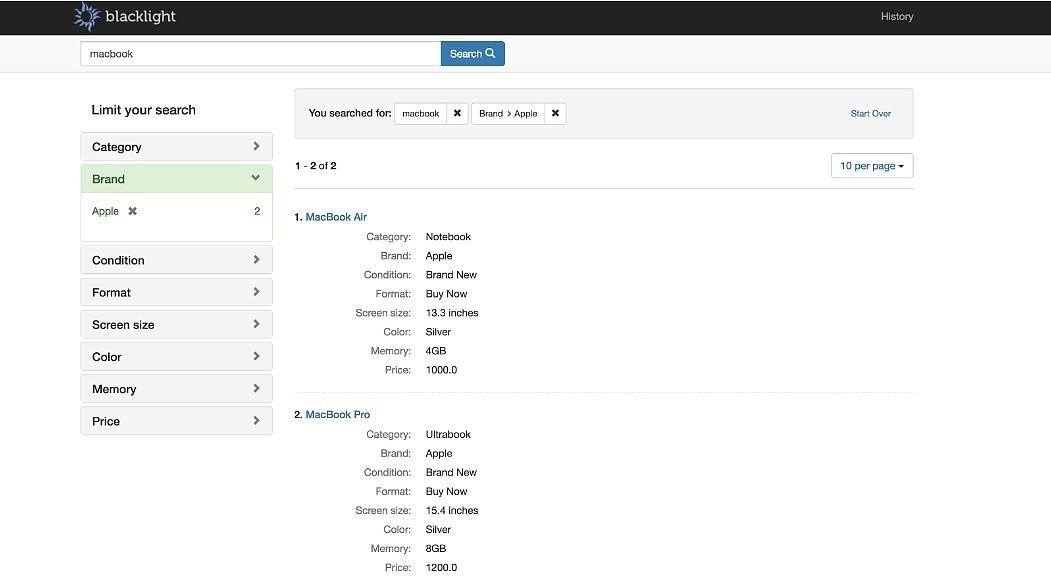Viewport: 1051px width, 585px height.
Task: Remove the macbook search term
Action: tap(457, 113)
